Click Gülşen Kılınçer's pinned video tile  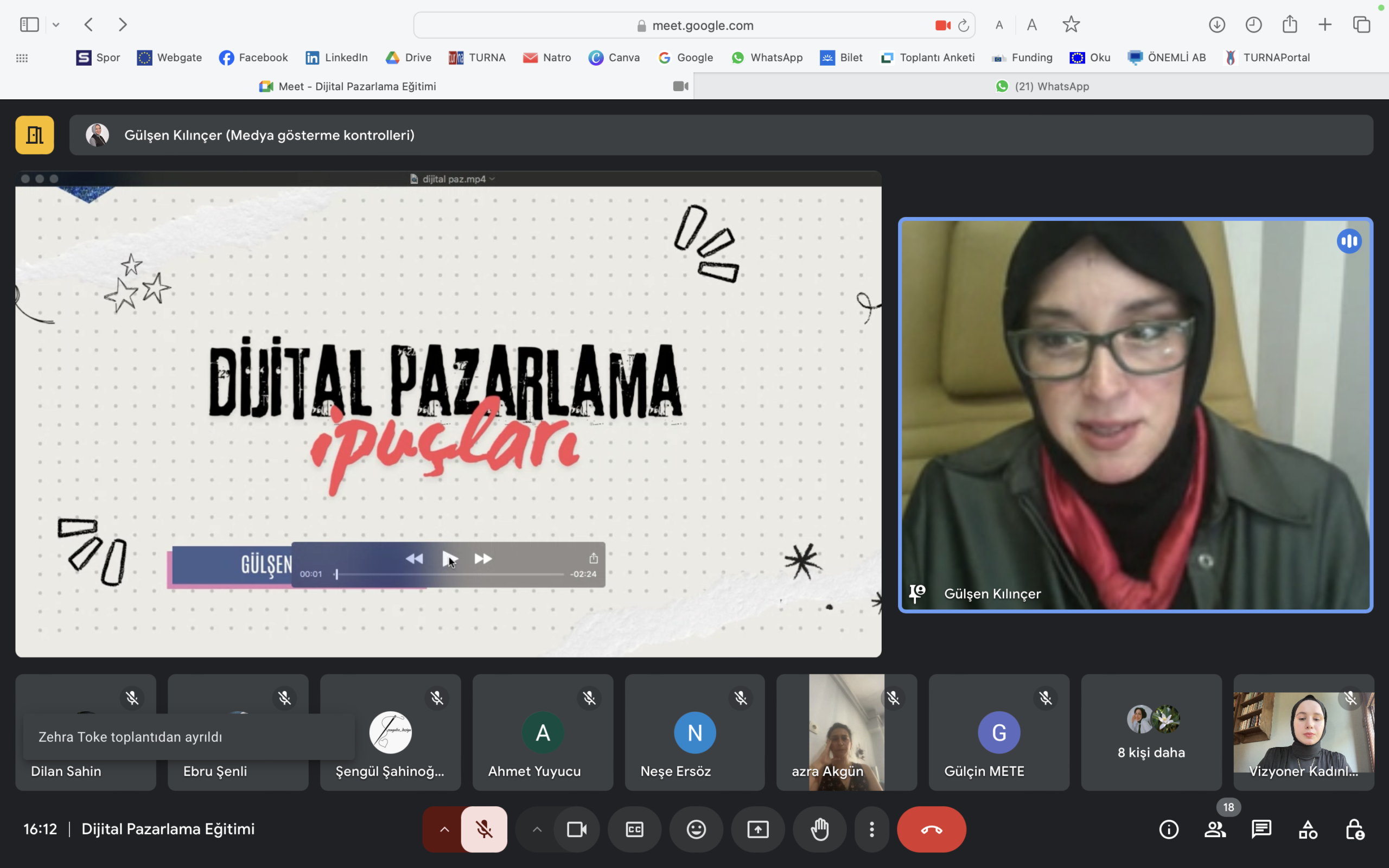1135,414
